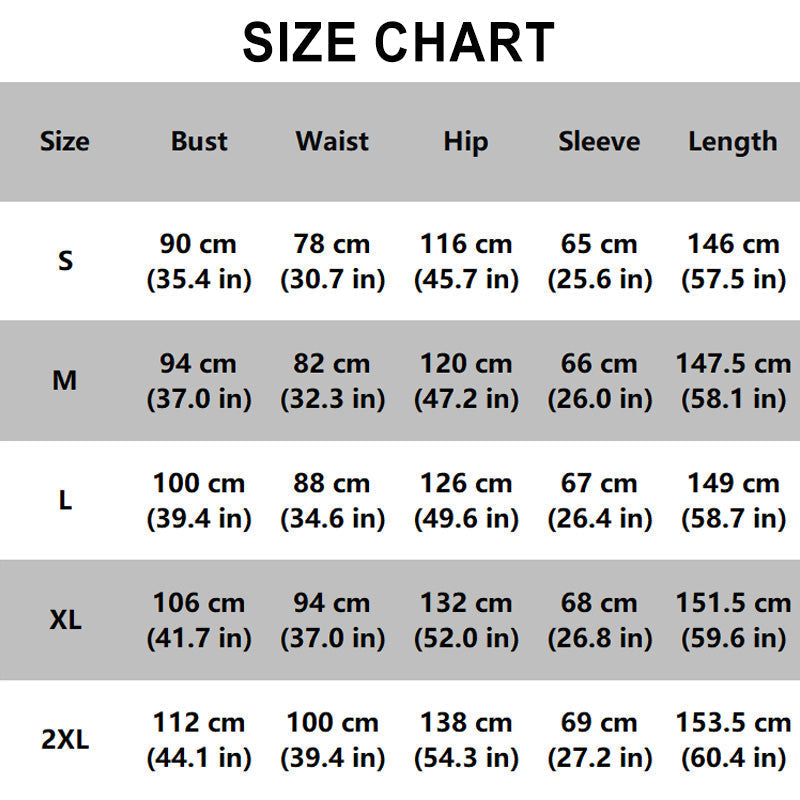Select the Length column header
This screenshot has width=800, height=800.
pos(732,142)
